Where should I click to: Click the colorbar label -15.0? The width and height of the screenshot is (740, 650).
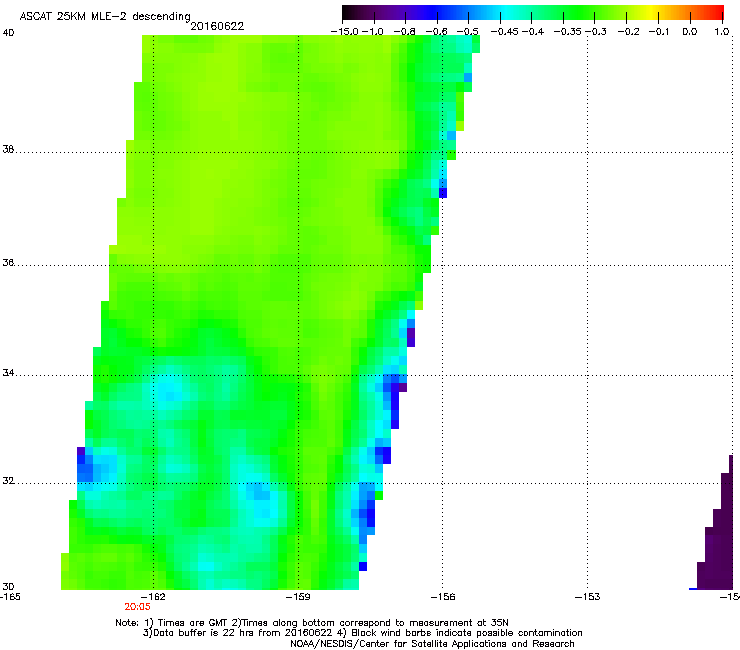[345, 32]
